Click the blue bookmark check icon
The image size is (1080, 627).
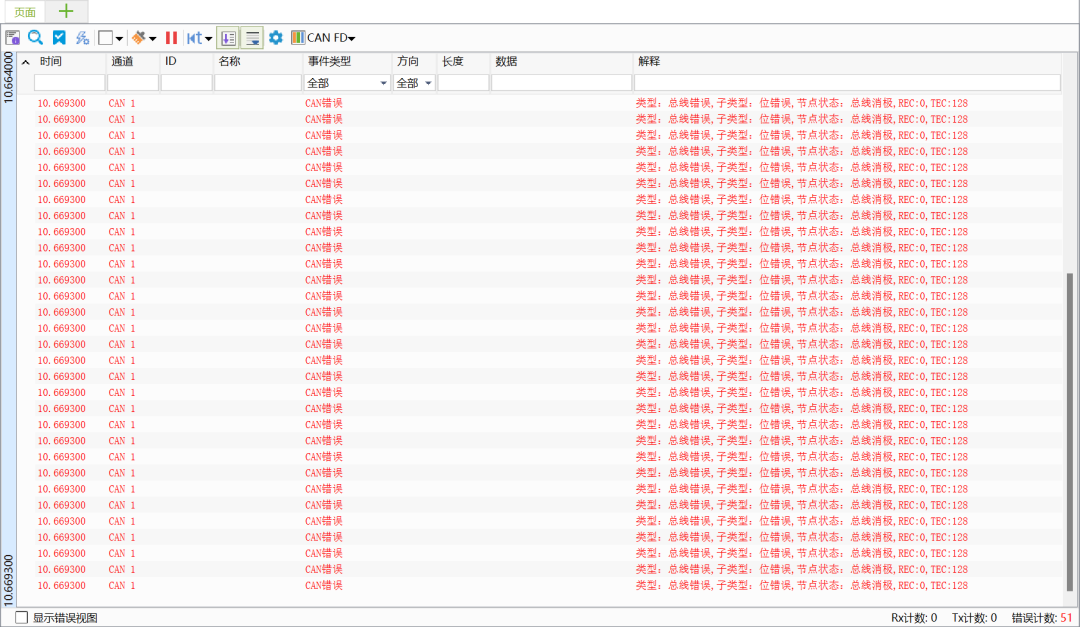point(59,38)
